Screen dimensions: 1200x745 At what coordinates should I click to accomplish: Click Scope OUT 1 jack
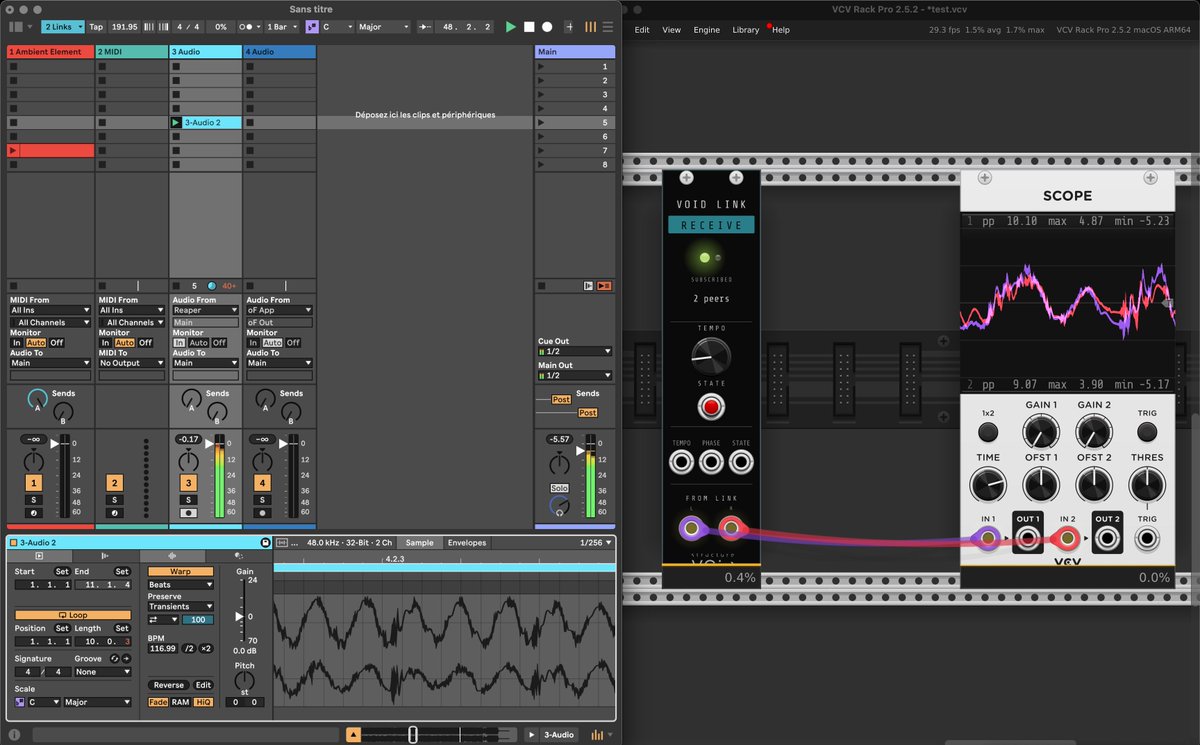[1028, 539]
